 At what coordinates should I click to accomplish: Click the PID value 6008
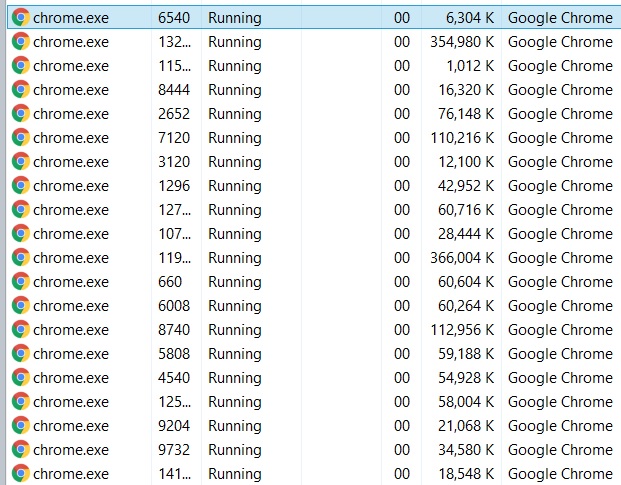(174, 306)
